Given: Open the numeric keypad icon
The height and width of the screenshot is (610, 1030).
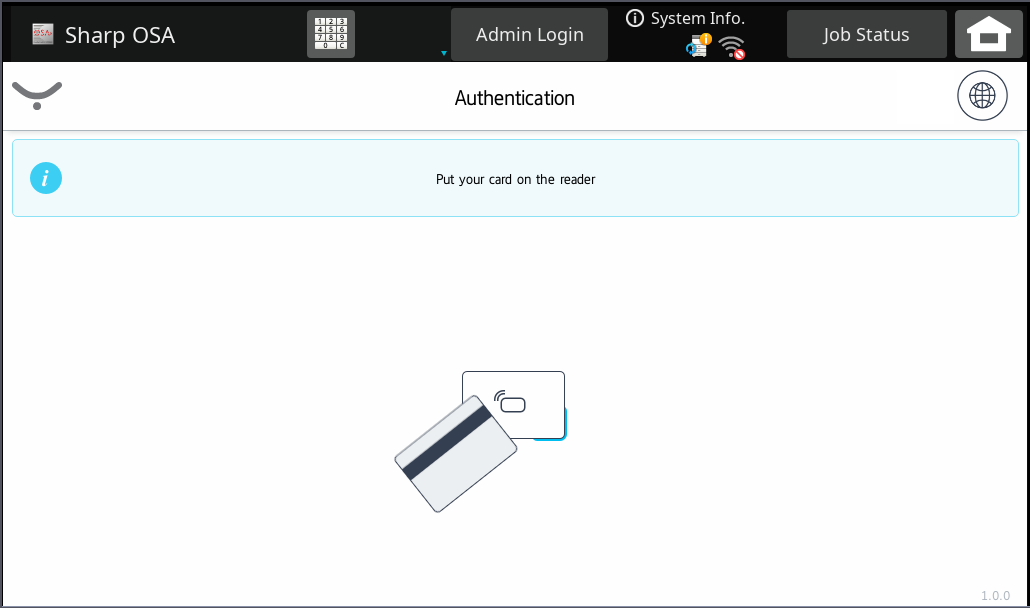Looking at the screenshot, I should 330,34.
